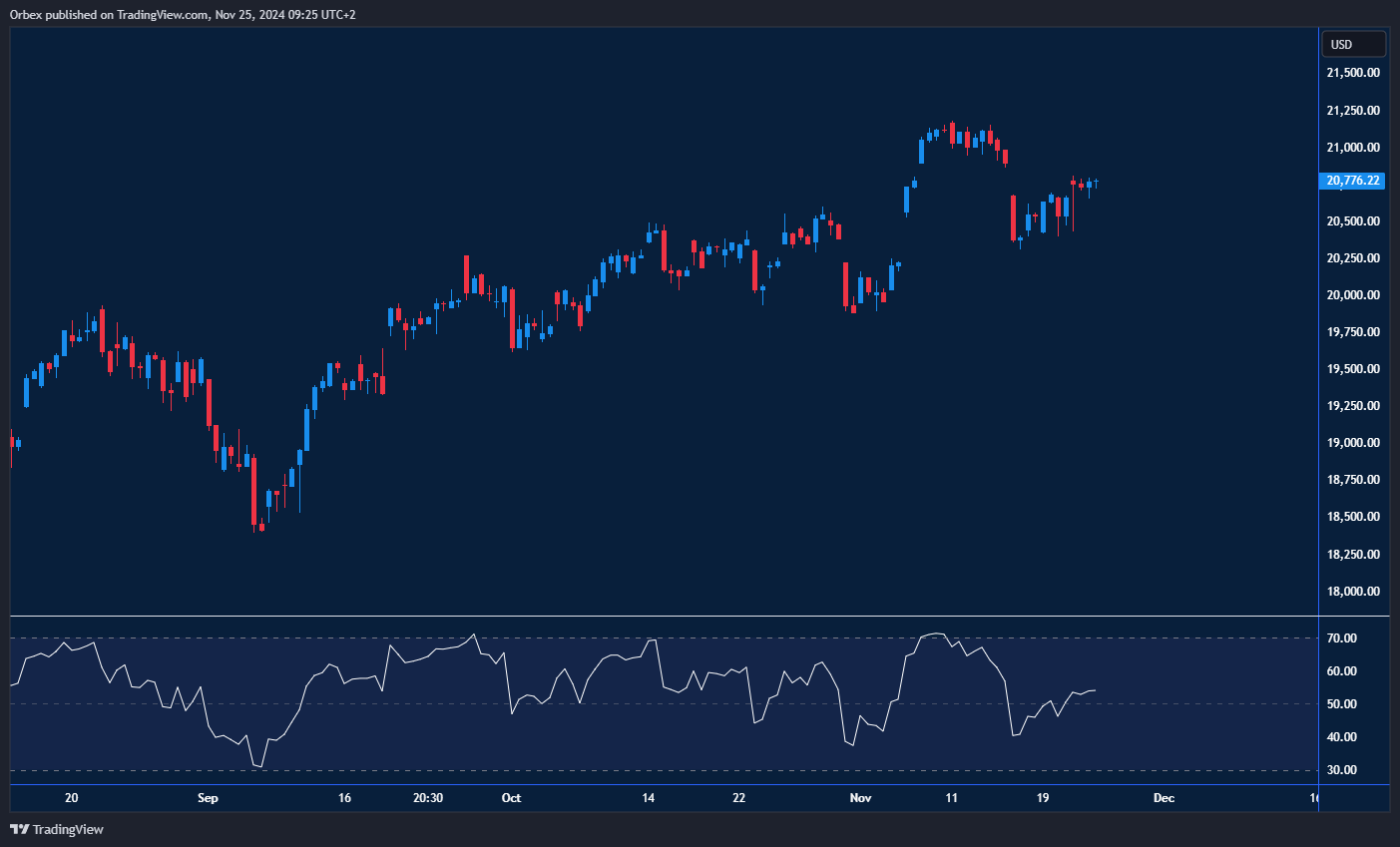Click the TradingView logo icon
Image resolution: width=1400 pixels, height=847 pixels.
pos(19,829)
